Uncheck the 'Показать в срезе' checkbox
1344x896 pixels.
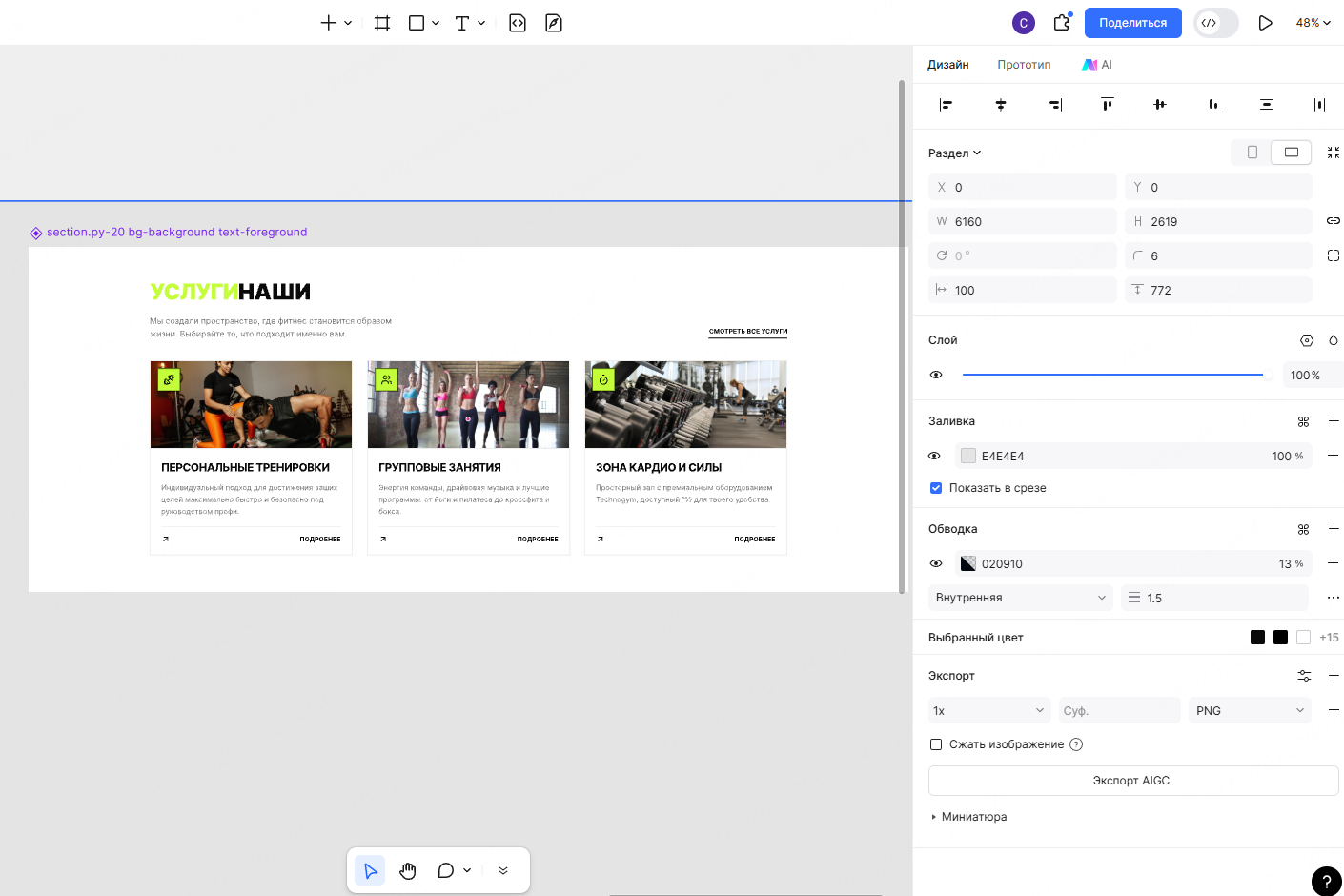click(x=935, y=487)
